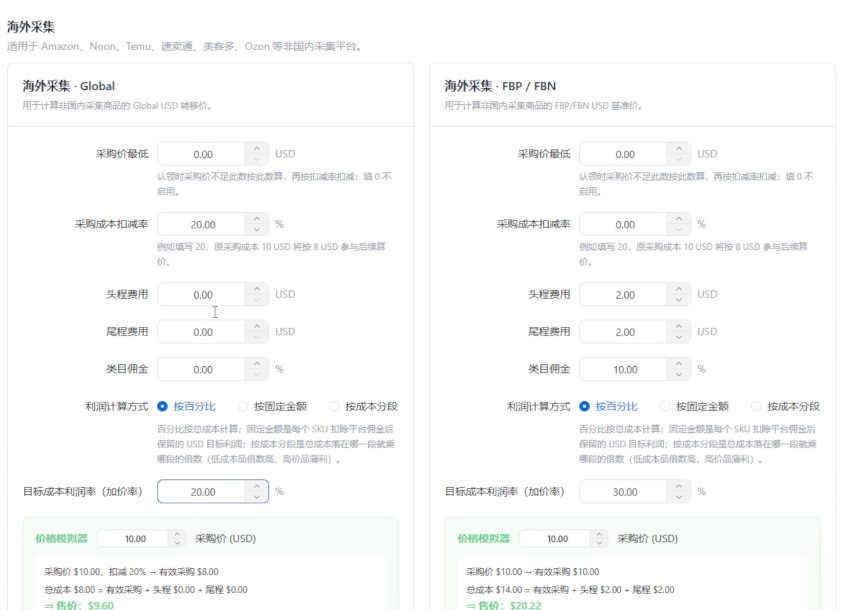Edit Global 类目佣金 input field
This screenshot has height=610, width=850.
[202, 369]
